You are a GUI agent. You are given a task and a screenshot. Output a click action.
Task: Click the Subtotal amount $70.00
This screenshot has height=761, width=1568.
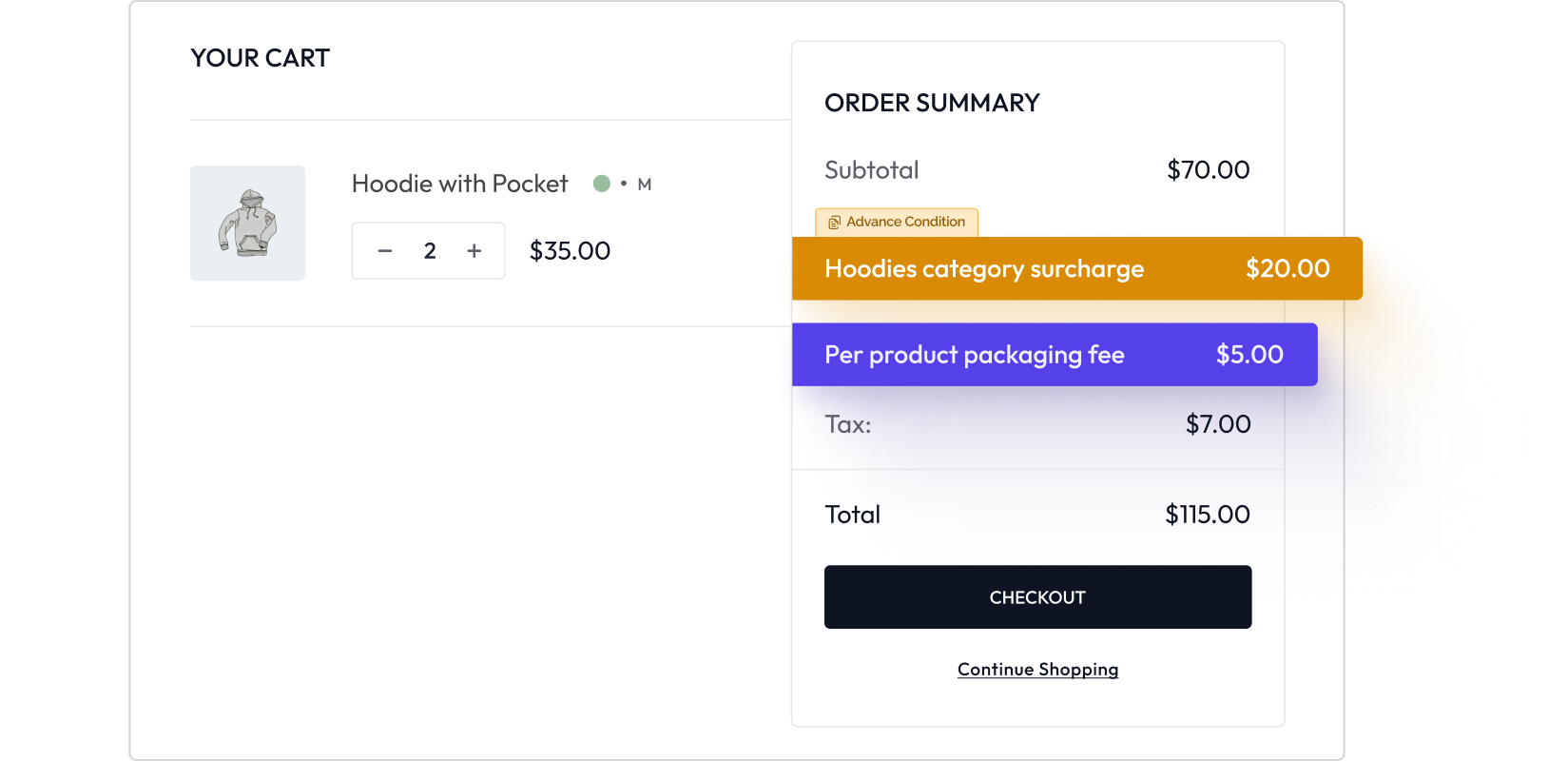tap(1208, 170)
